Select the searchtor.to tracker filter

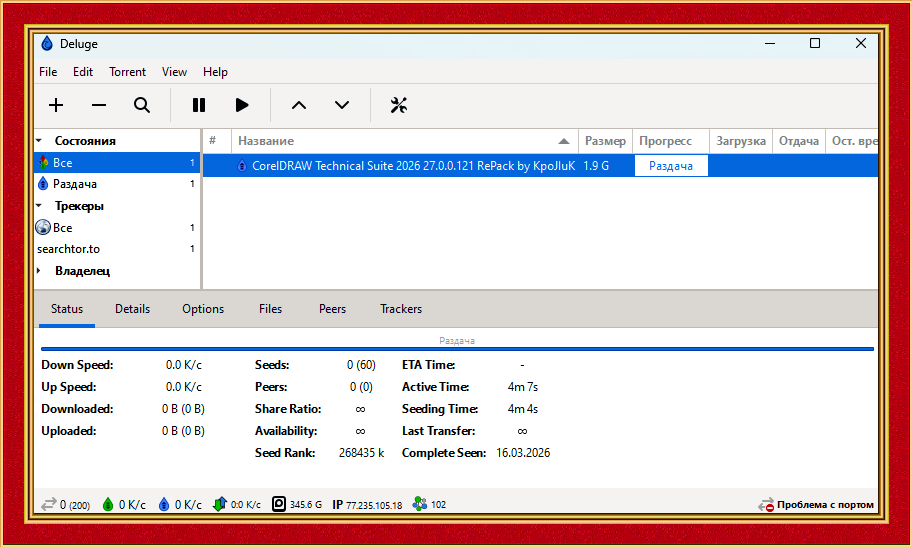(x=117, y=249)
